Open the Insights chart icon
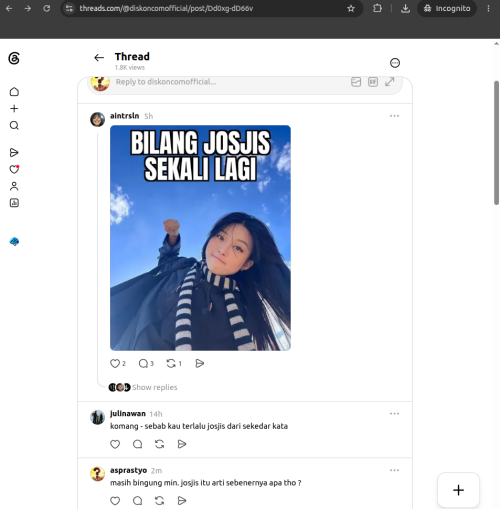The image size is (500, 509). [14, 203]
